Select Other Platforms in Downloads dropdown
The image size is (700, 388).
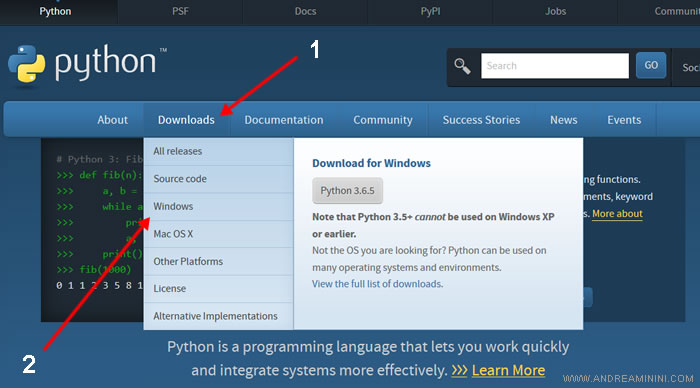[x=218, y=262]
